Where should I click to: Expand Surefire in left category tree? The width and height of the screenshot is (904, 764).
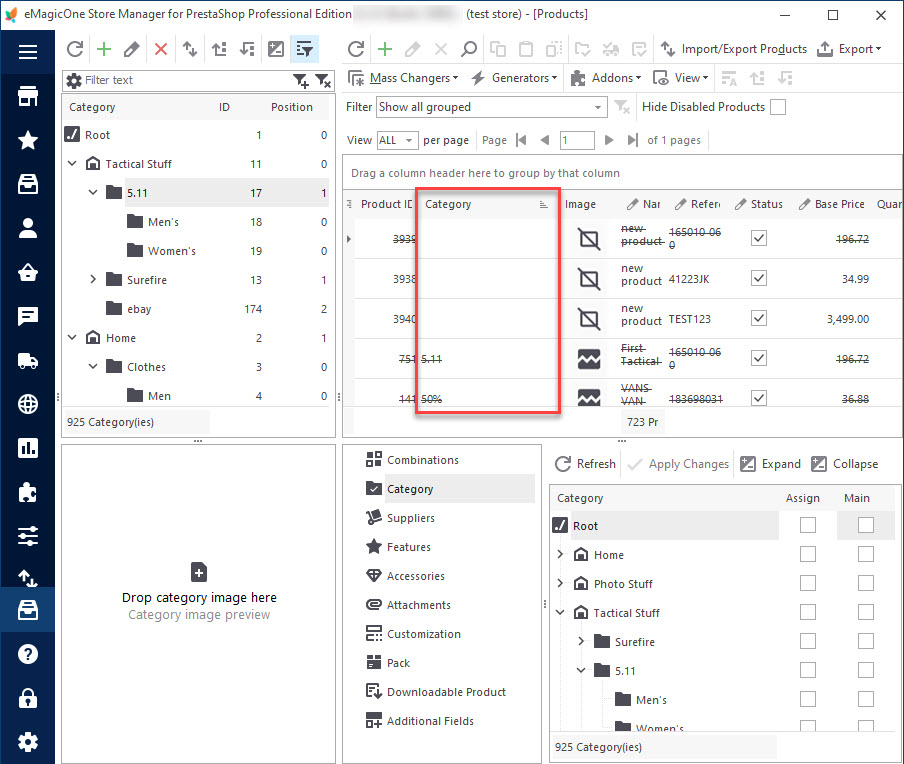(93, 280)
